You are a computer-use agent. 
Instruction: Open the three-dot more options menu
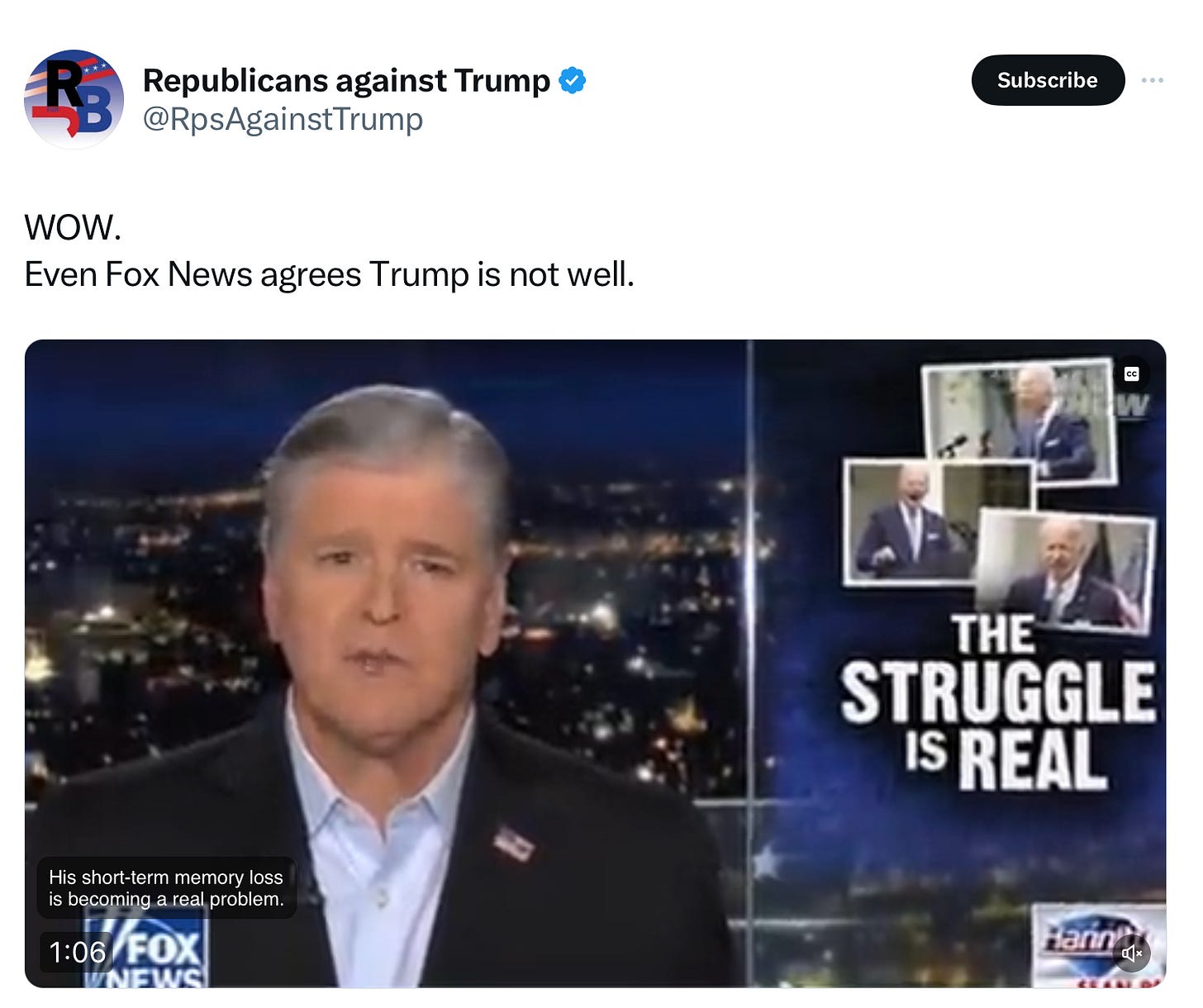(1153, 80)
